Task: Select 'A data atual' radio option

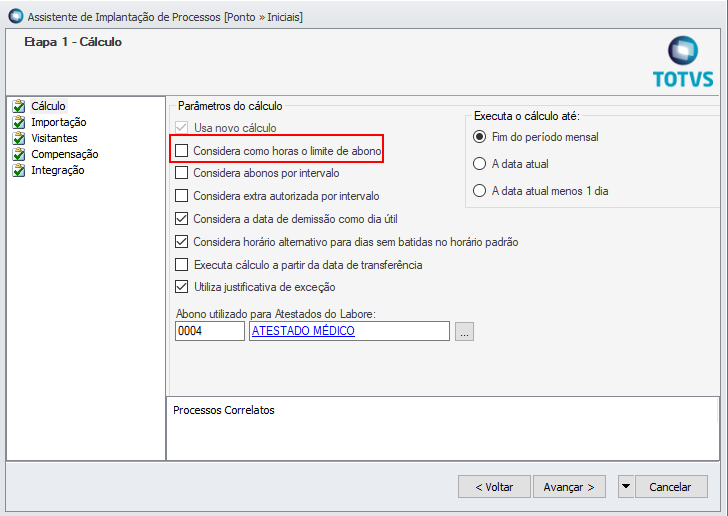Action: pyautogui.click(x=480, y=163)
